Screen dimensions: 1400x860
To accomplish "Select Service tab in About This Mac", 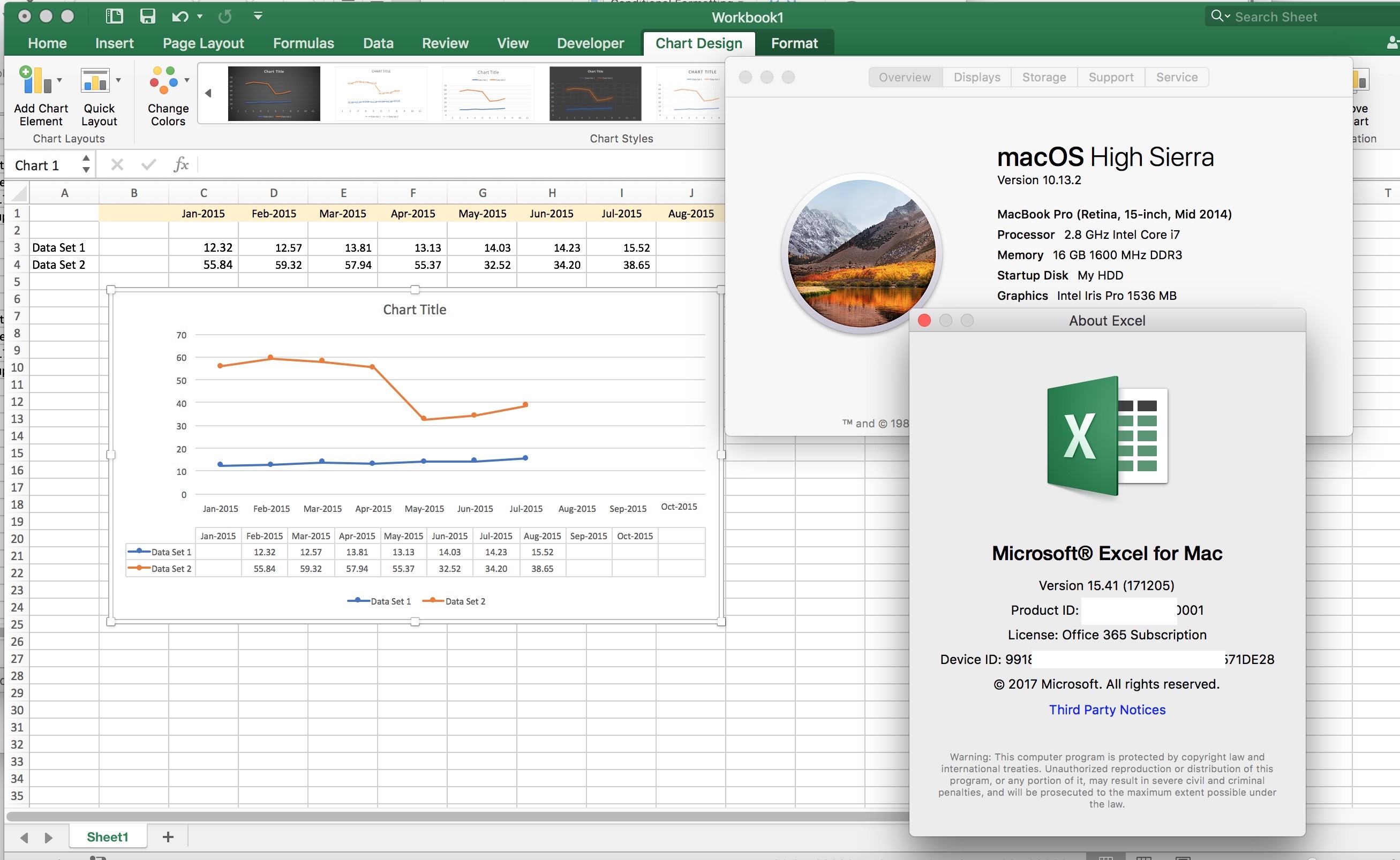I will click(1177, 77).
